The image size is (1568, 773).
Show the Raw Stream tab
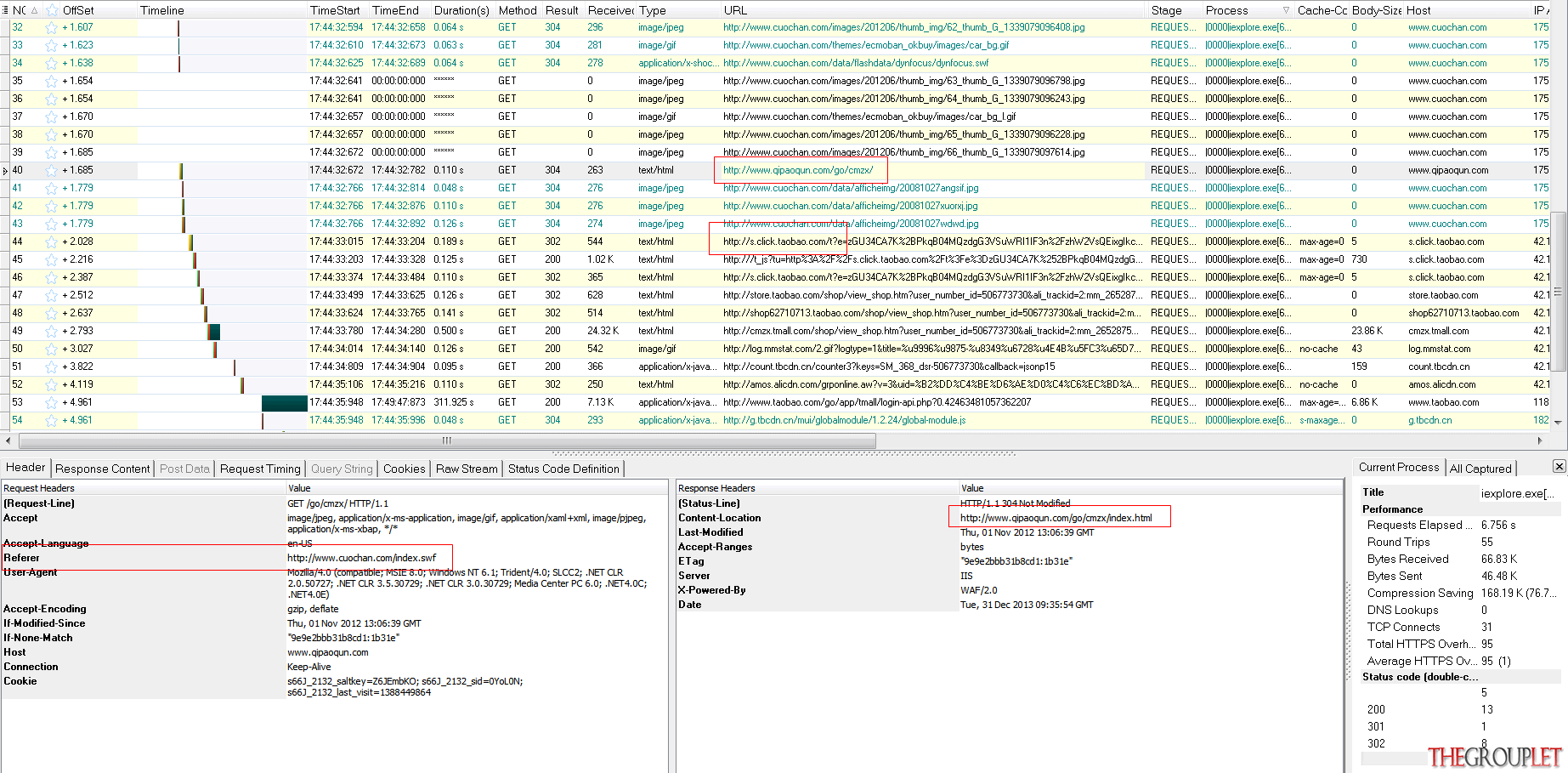click(467, 469)
